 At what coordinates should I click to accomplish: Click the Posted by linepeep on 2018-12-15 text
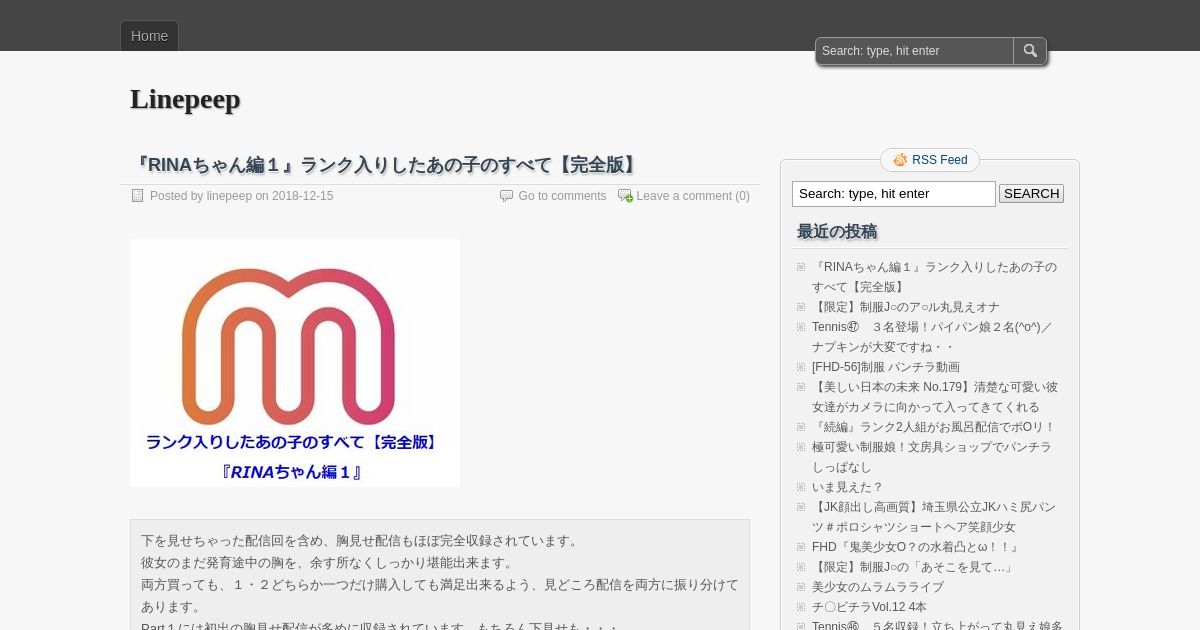coord(242,196)
